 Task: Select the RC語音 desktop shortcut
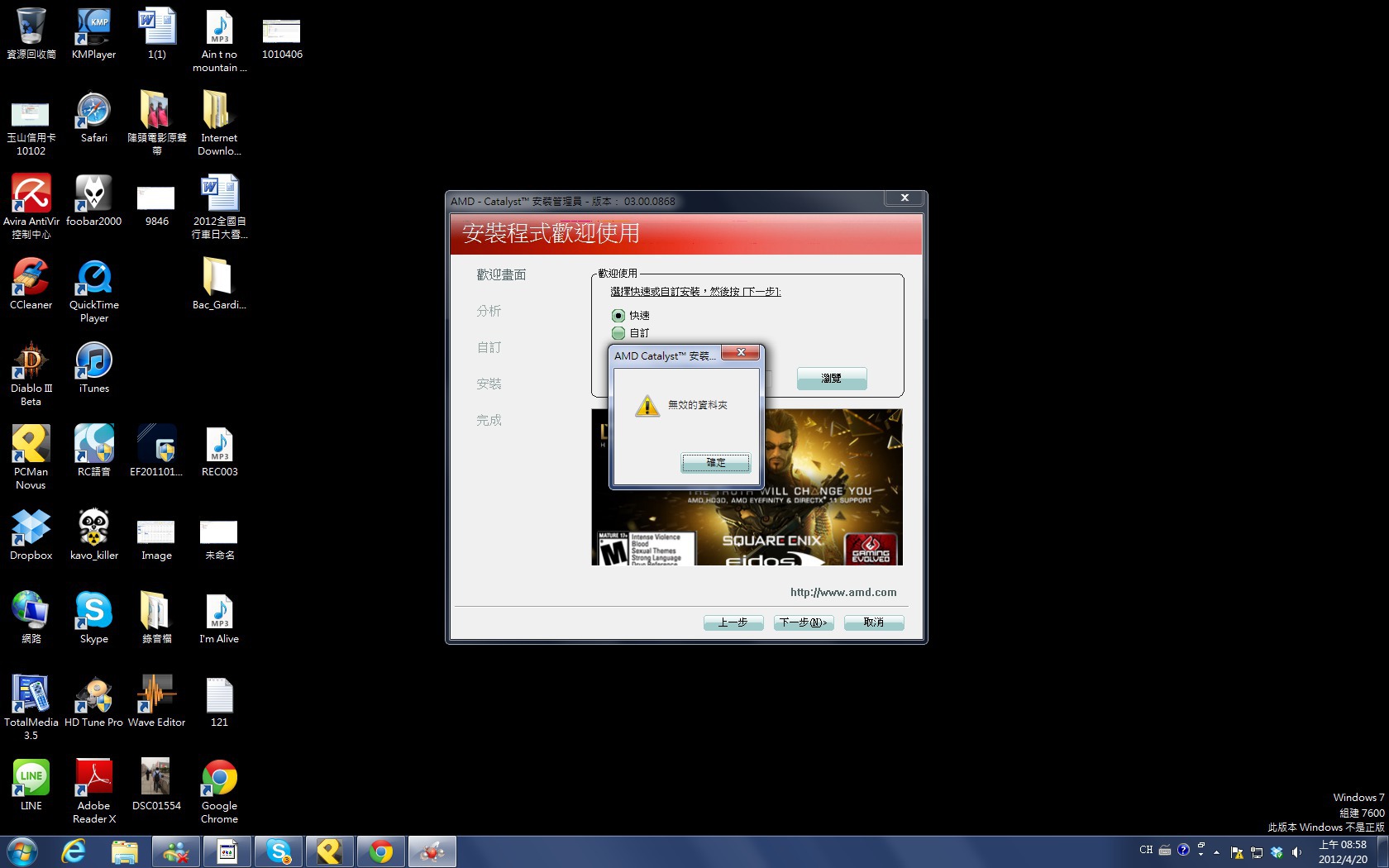click(94, 451)
